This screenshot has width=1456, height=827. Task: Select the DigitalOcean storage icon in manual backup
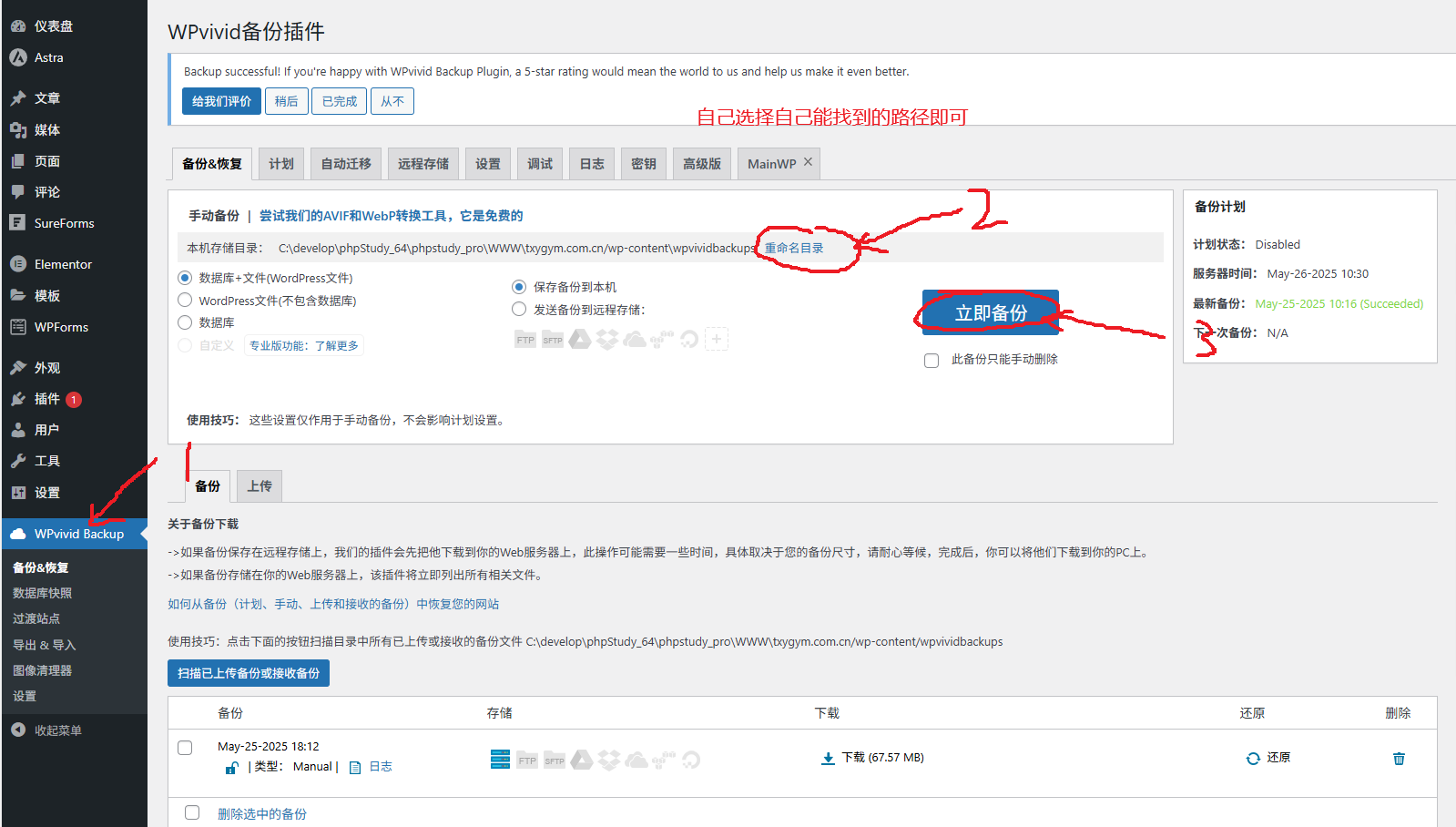(x=689, y=340)
